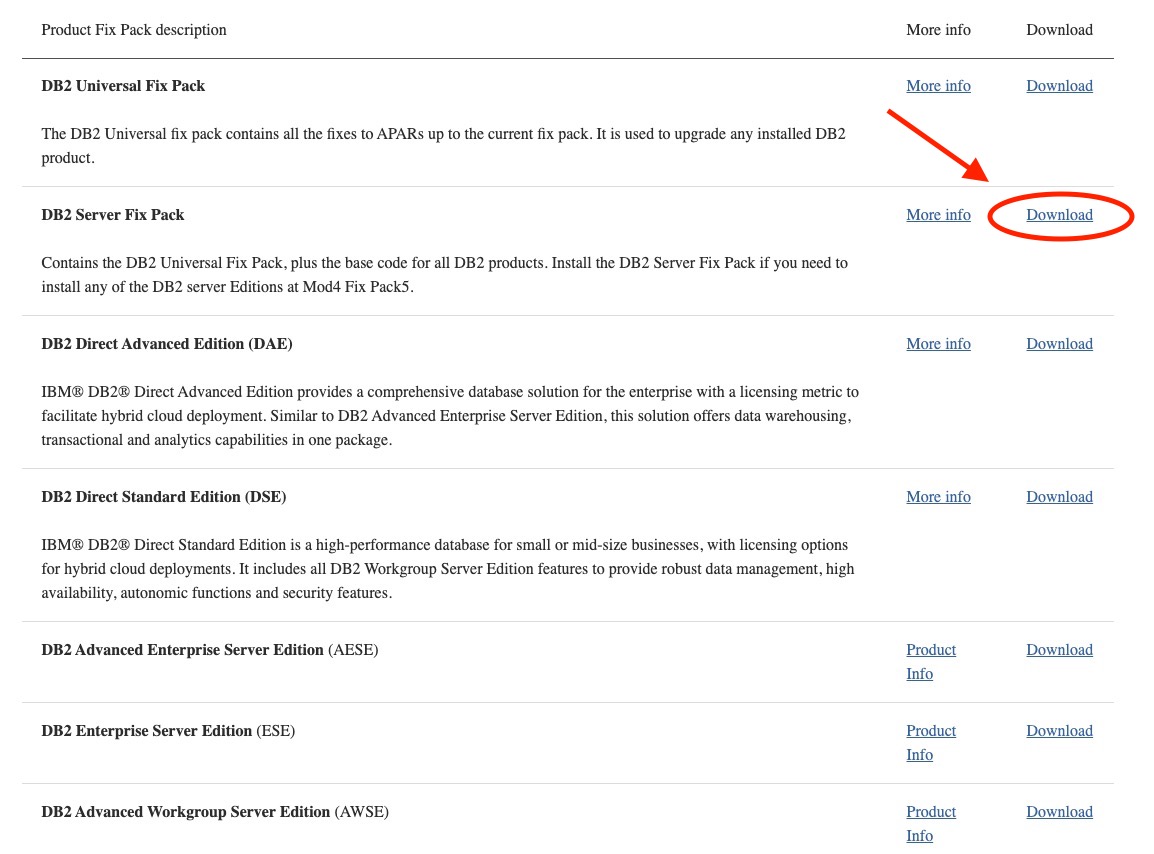The height and width of the screenshot is (854, 1154).
Task: Click the paragraph about Direct Advanced Edition hybrid cloud
Action: (450, 416)
